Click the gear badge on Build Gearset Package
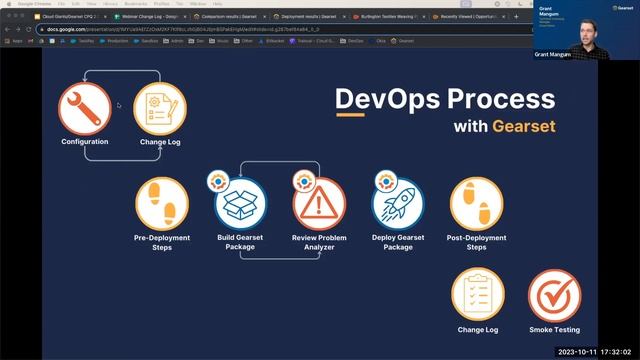This screenshot has height=360, width=640. pyautogui.click(x=218, y=181)
